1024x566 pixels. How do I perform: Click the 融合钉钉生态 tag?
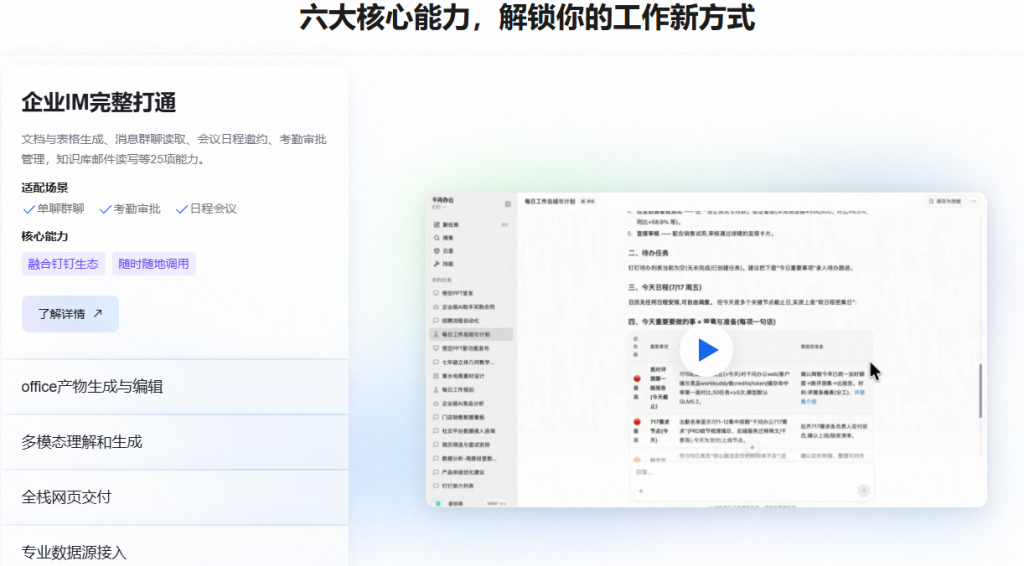tap(63, 264)
